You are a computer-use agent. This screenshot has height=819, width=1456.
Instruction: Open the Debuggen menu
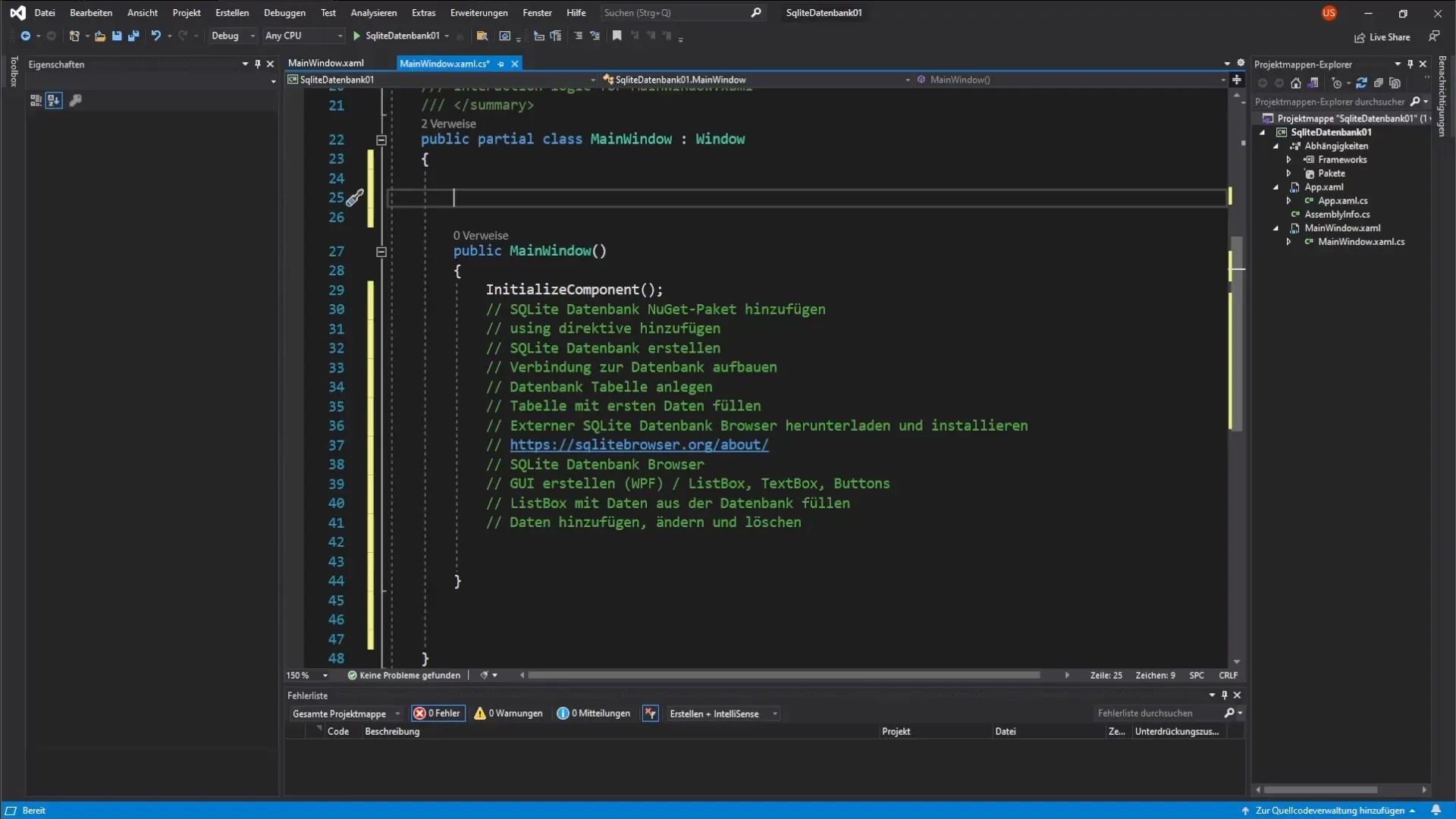point(284,13)
